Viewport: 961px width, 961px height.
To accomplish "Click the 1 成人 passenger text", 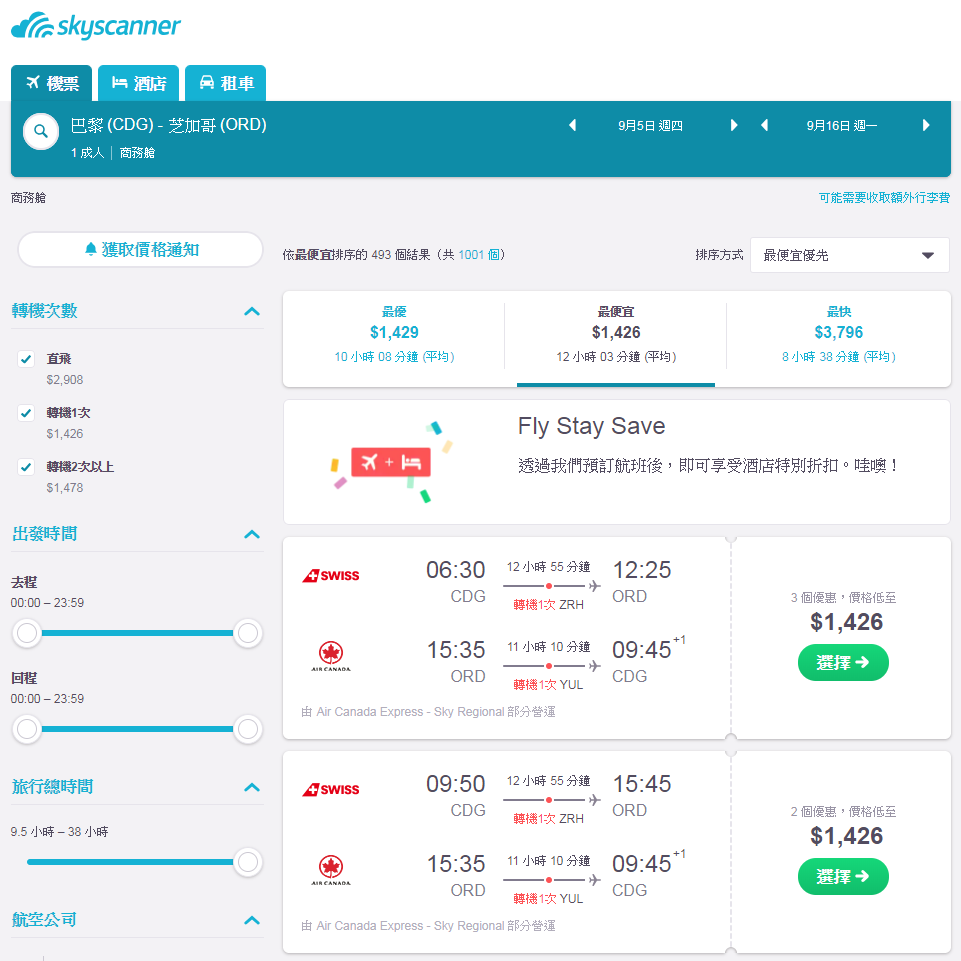I will coord(87,153).
